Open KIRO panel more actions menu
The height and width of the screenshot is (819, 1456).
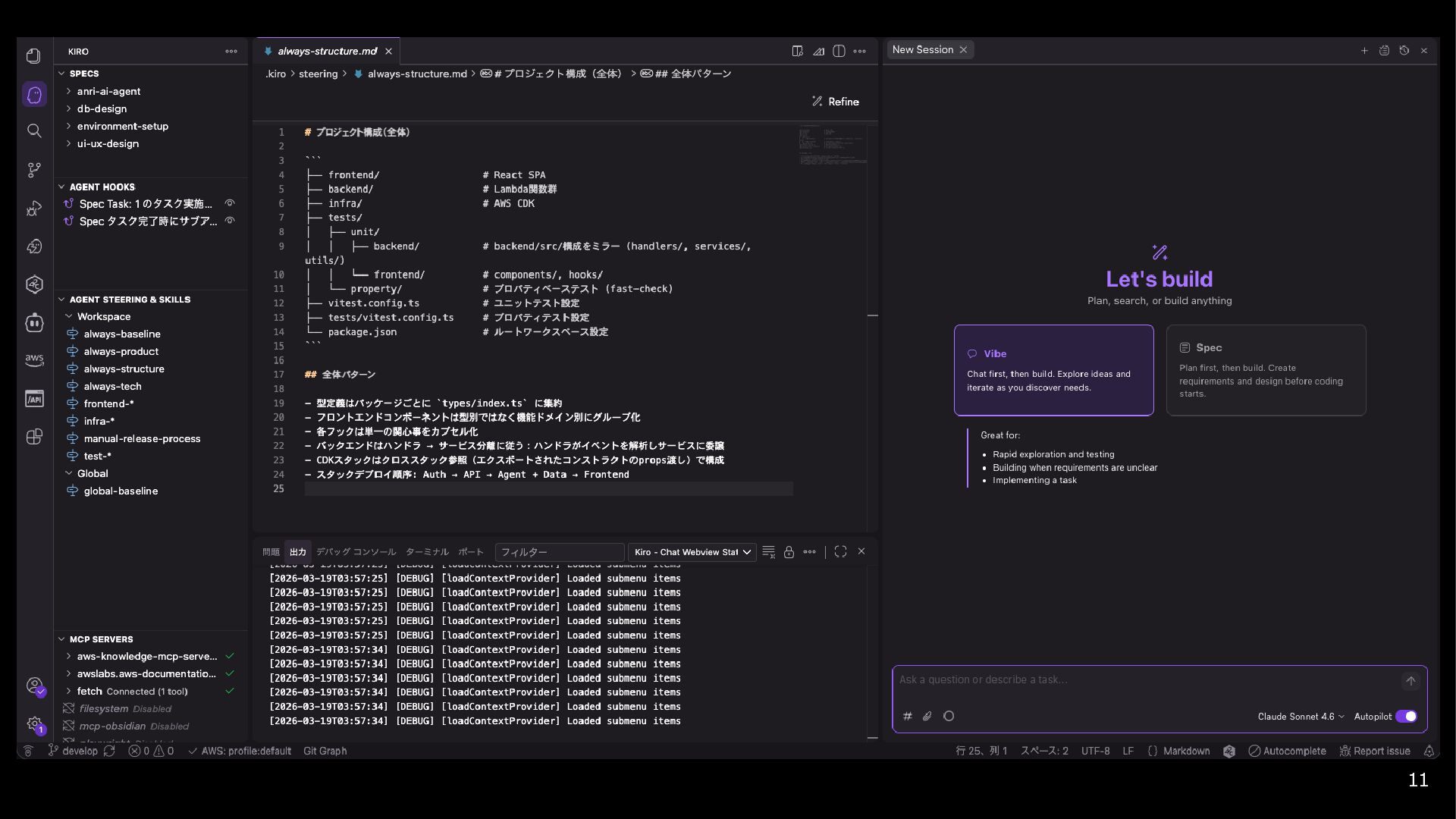231,52
